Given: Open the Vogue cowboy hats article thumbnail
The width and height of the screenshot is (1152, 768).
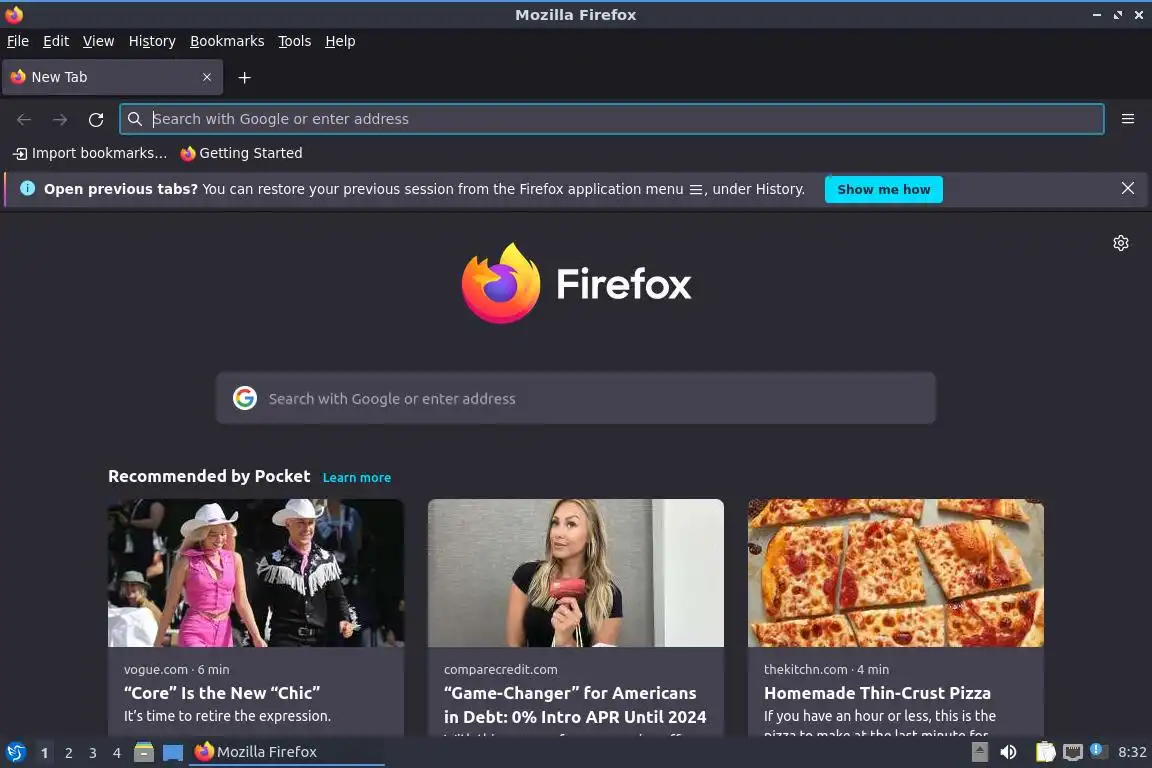Looking at the screenshot, I should click(x=256, y=573).
